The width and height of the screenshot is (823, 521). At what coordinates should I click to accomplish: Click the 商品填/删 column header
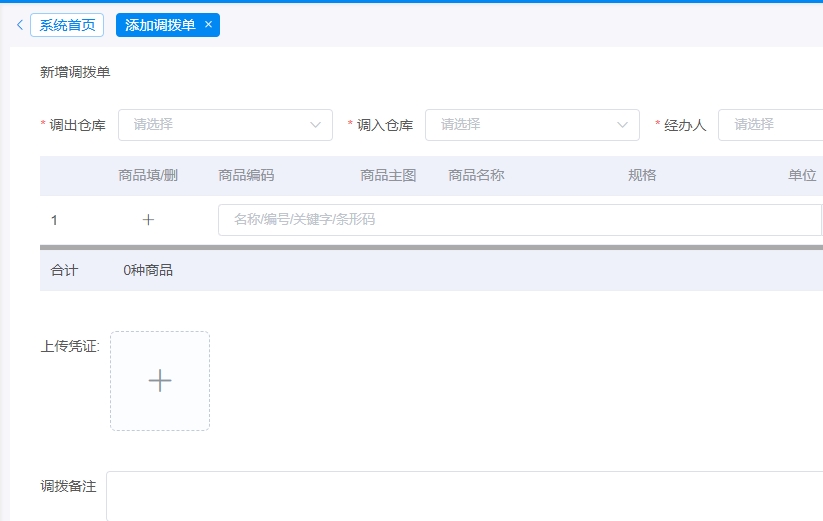point(148,175)
